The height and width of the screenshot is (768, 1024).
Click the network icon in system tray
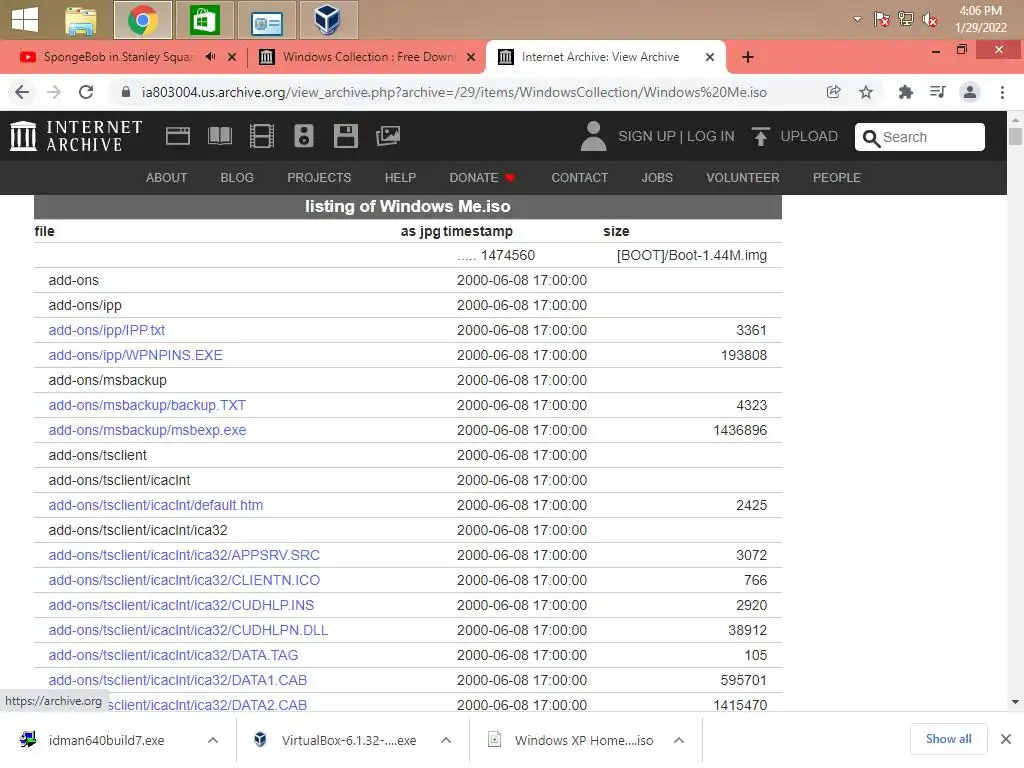point(906,19)
